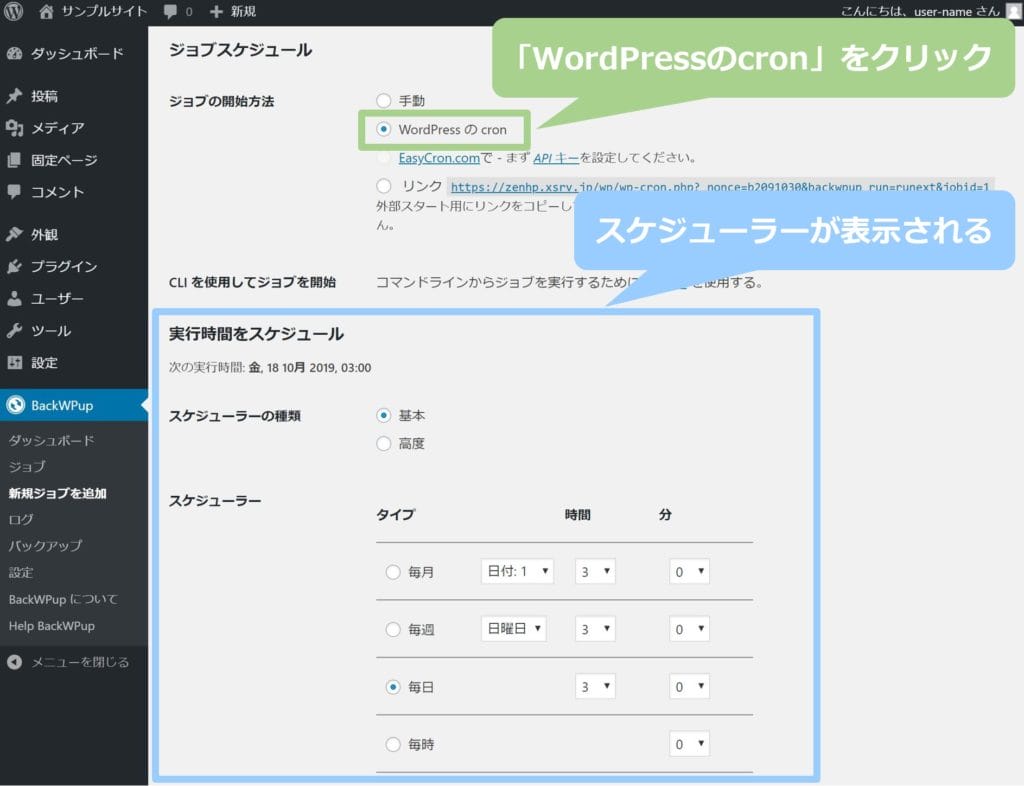Open the comments bubble icon in admin bar
The width and height of the screenshot is (1024, 786).
click(x=171, y=12)
